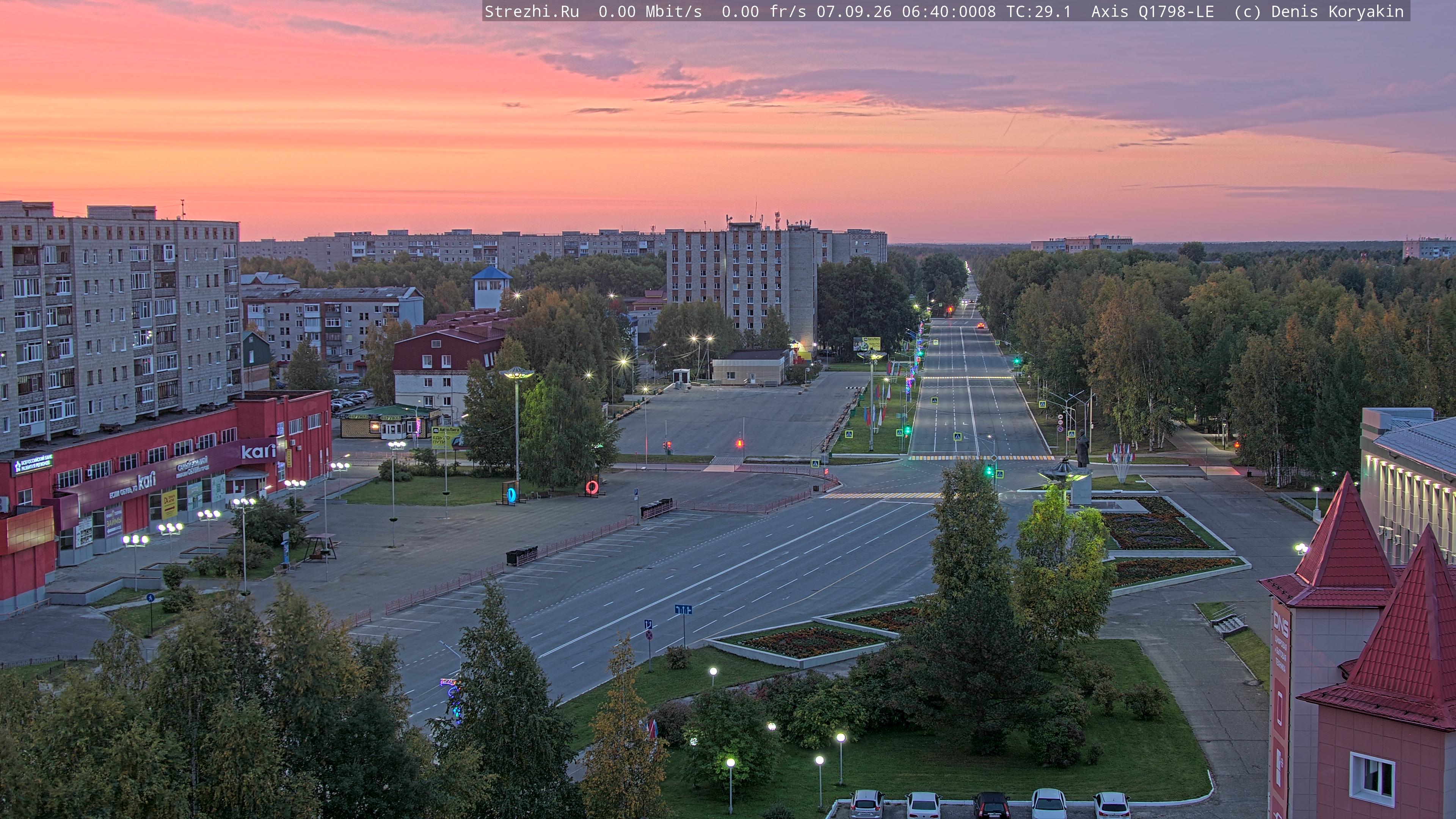Click the large white kari store sign
The width and height of the screenshot is (1456, 819).
(x=258, y=451)
